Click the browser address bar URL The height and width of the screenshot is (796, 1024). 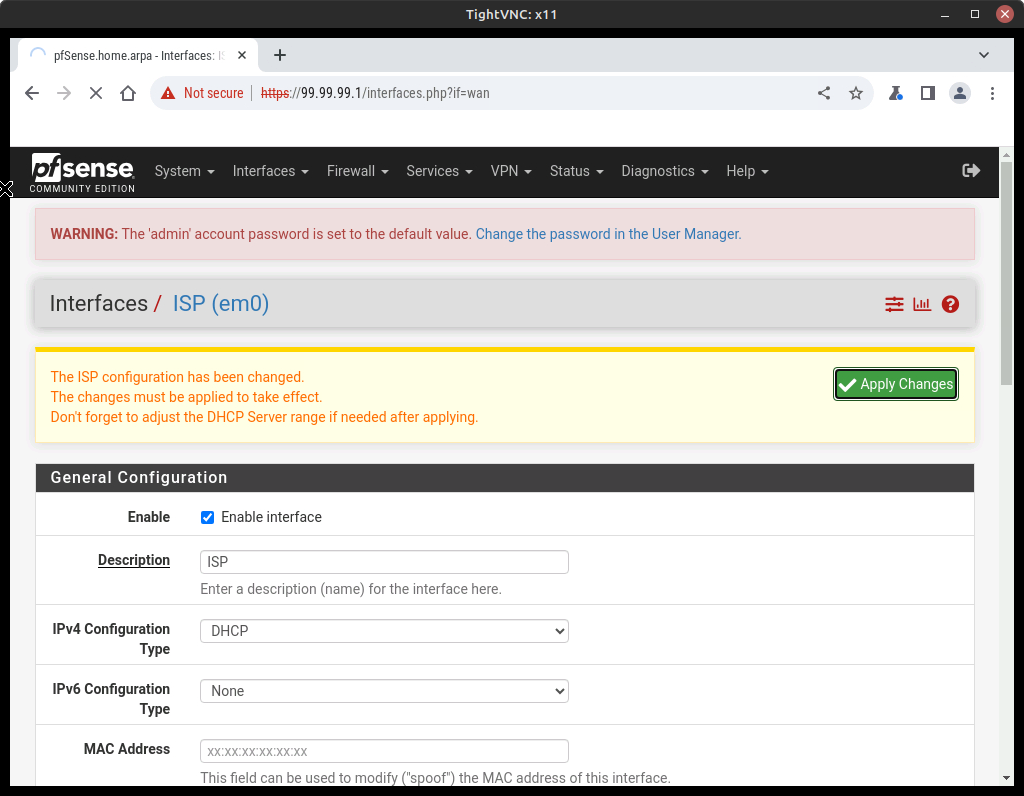(375, 93)
